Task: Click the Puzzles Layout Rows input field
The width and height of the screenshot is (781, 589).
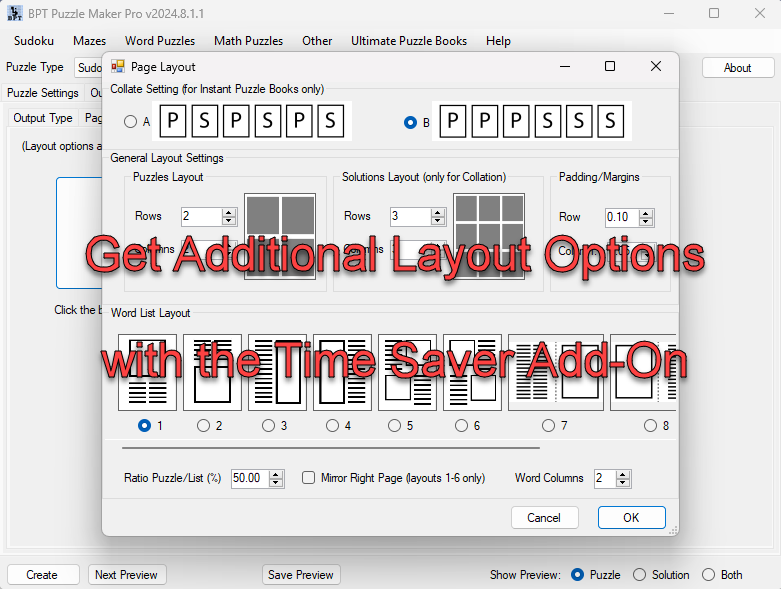Action: click(202, 217)
